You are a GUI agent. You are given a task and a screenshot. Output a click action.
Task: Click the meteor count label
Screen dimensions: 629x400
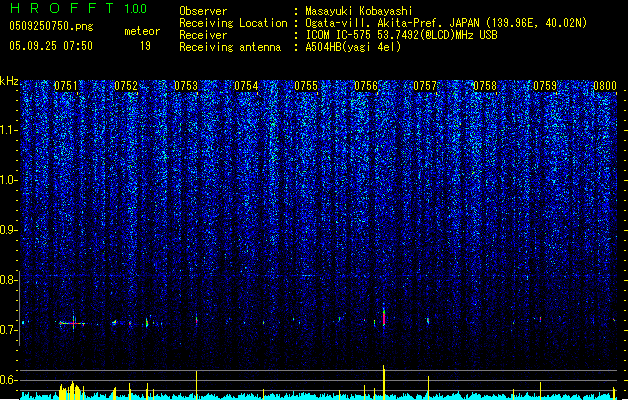pyautogui.click(x=142, y=31)
